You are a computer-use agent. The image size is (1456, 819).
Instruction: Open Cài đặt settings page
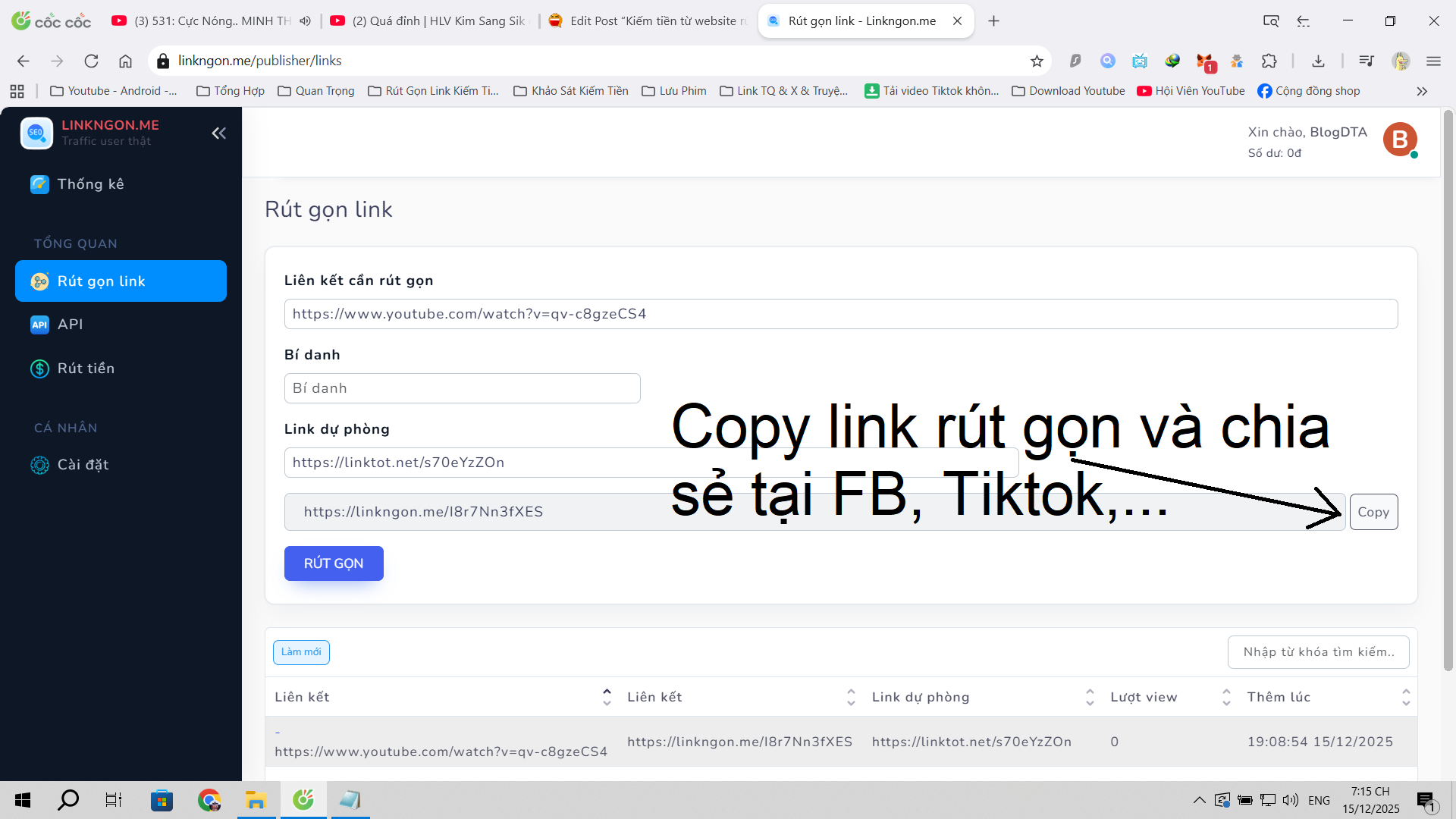click(x=82, y=465)
